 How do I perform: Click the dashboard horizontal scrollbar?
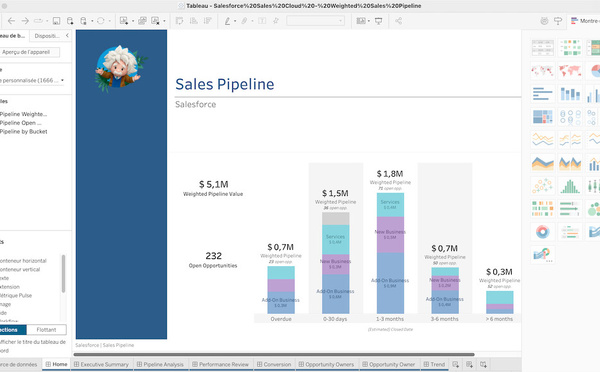tap(274, 354)
